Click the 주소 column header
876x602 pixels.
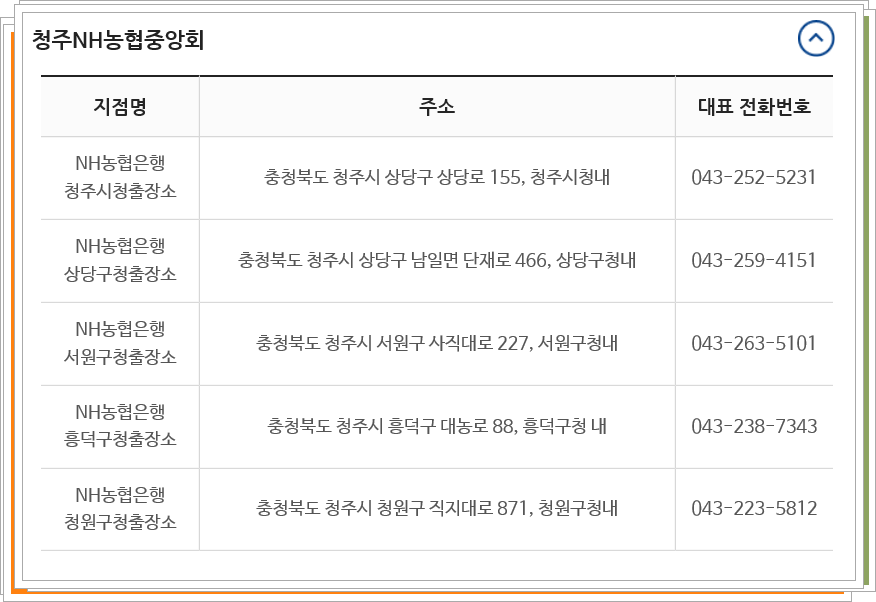pos(437,106)
